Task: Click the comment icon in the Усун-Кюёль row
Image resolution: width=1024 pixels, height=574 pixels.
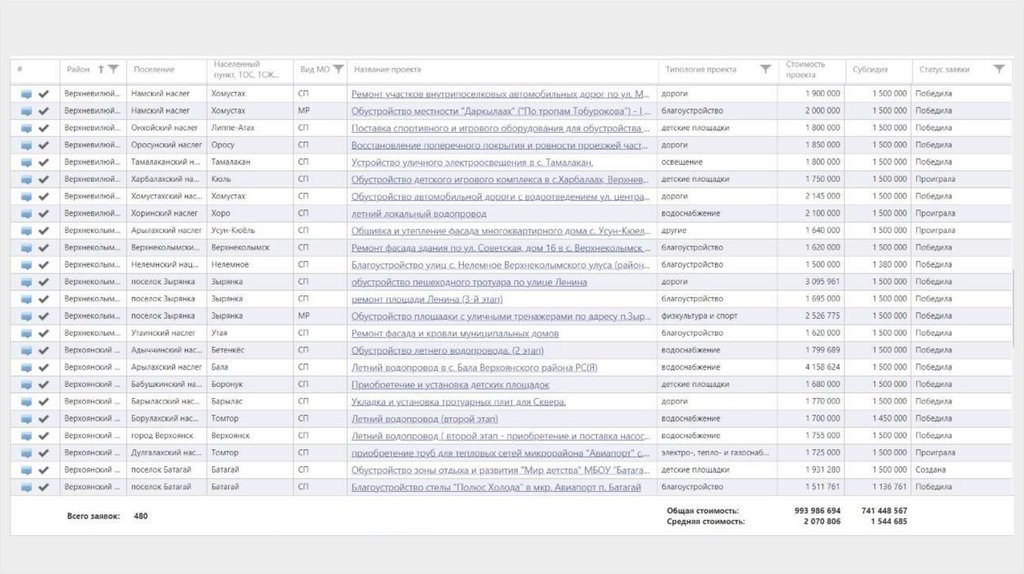Action: click(26, 230)
